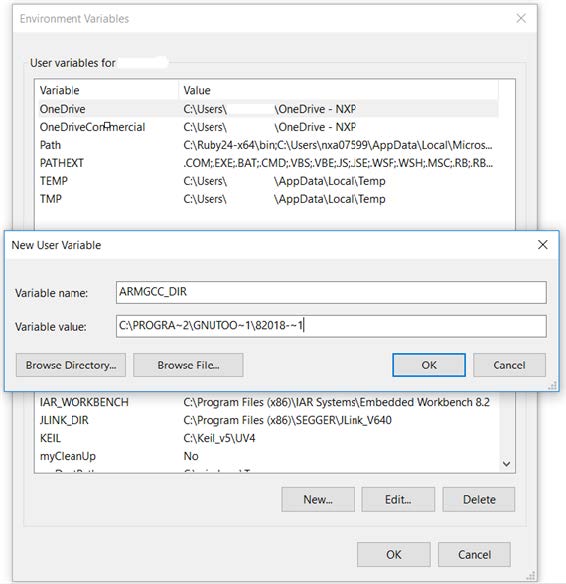566x584 pixels.
Task: Click the Variable name input field
Action: [331, 292]
